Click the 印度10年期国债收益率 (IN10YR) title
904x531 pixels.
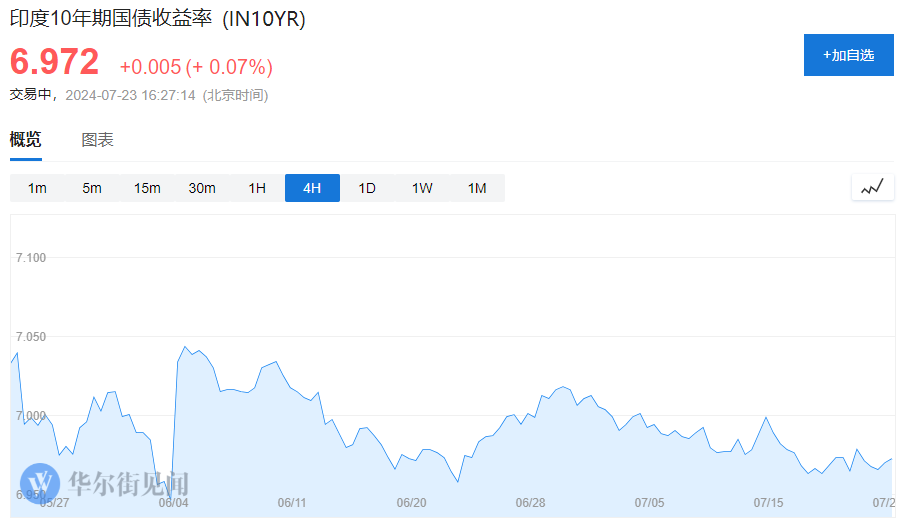coord(157,18)
